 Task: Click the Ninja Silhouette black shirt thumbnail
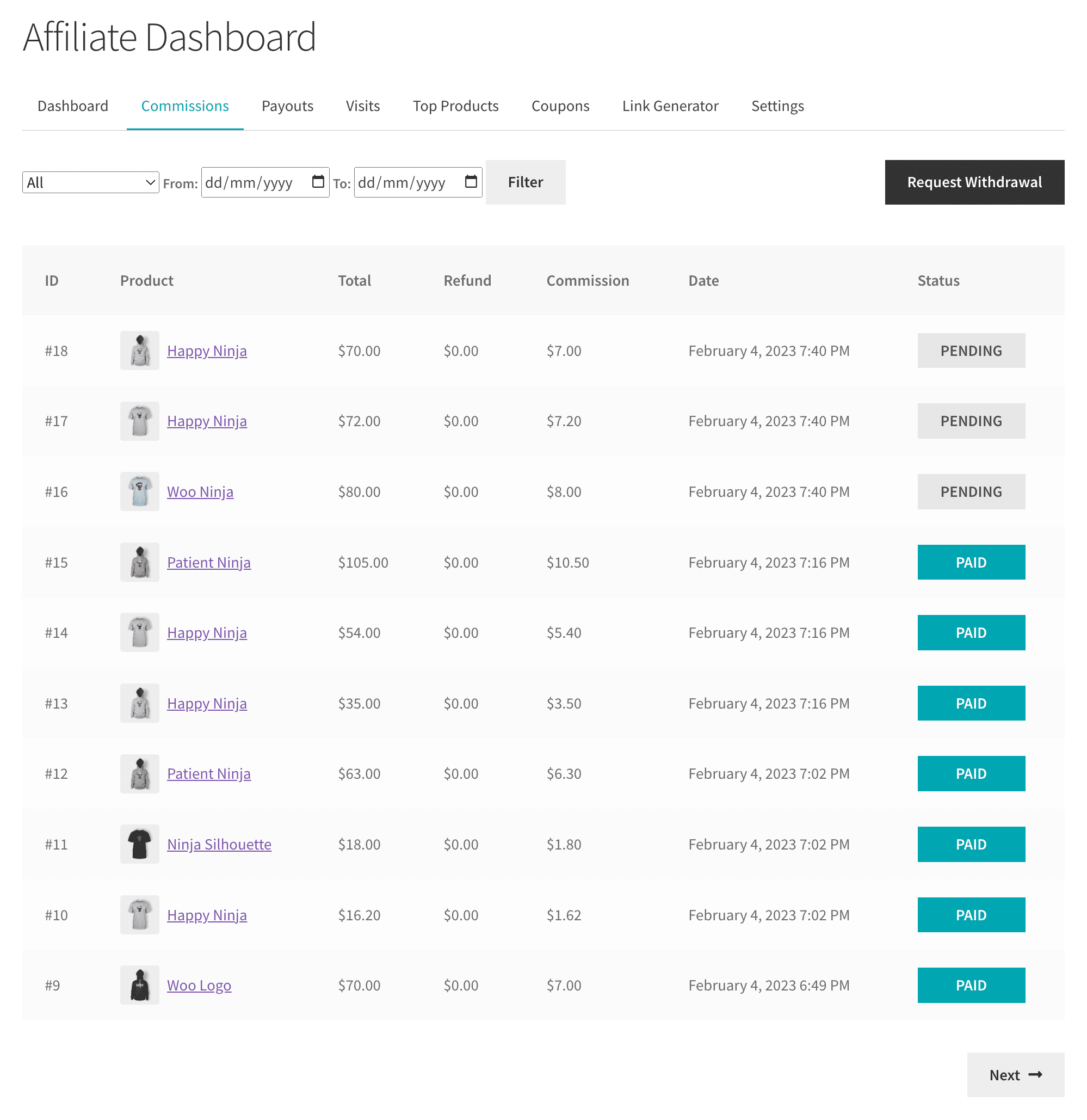click(139, 844)
